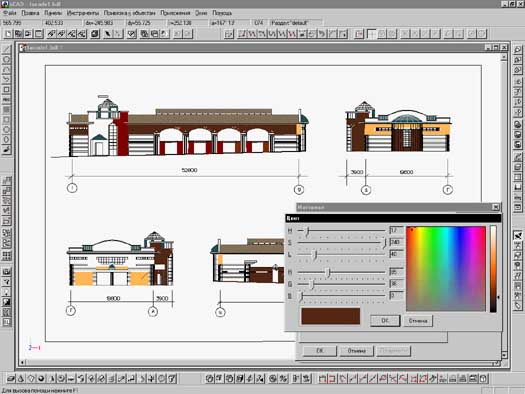Click the percent icon in bottom toolbar
Viewport: 525px width, 394px height.
[x=284, y=379]
